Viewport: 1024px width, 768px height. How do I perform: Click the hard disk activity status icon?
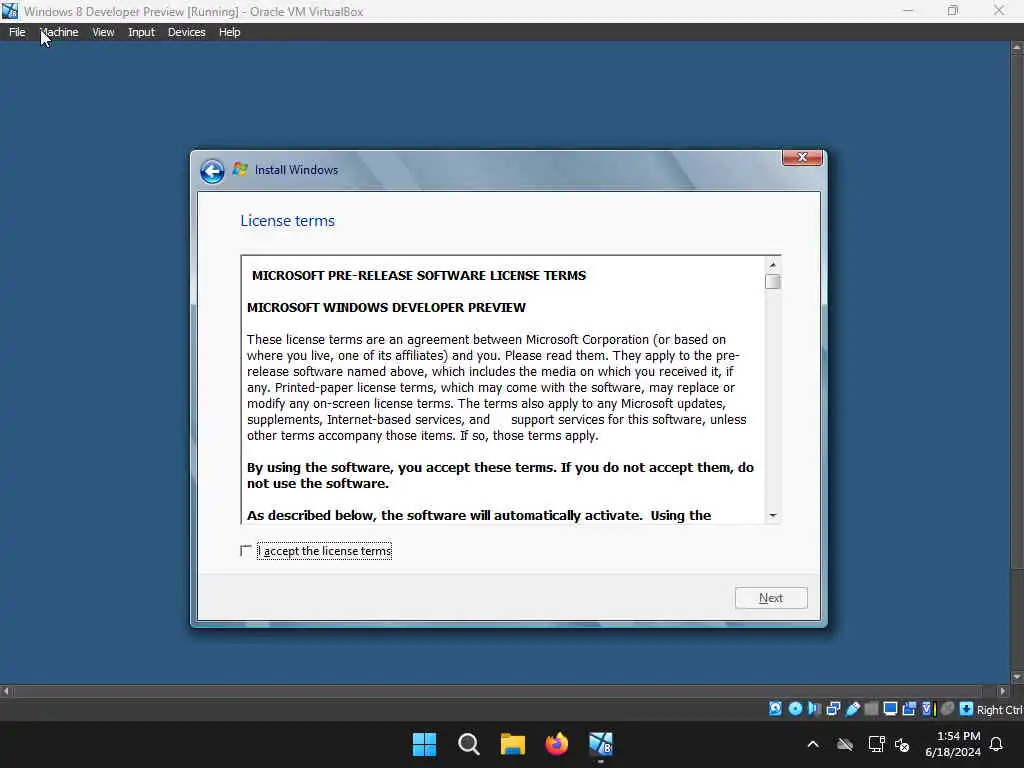point(775,709)
